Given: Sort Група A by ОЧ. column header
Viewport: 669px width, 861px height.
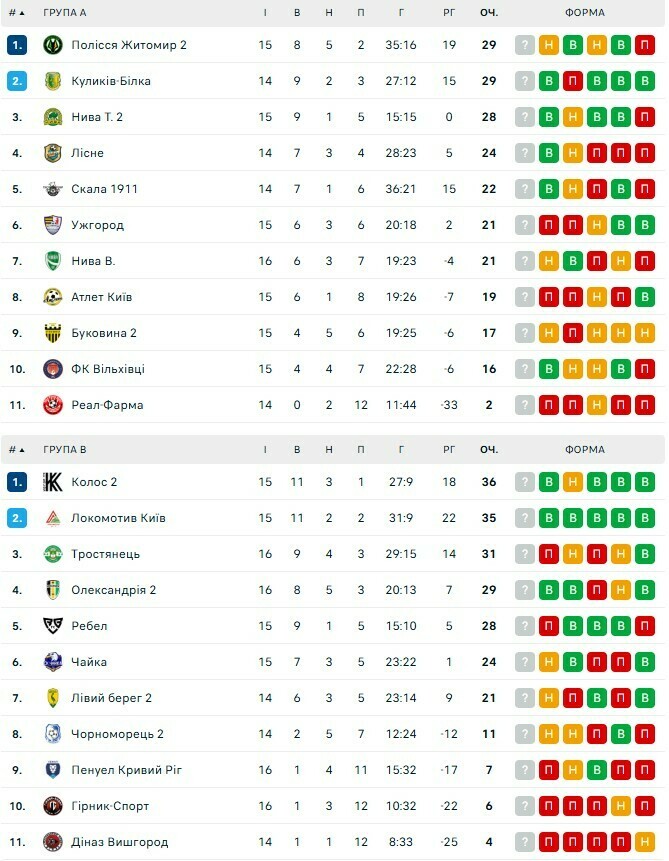Looking at the screenshot, I should [488, 13].
